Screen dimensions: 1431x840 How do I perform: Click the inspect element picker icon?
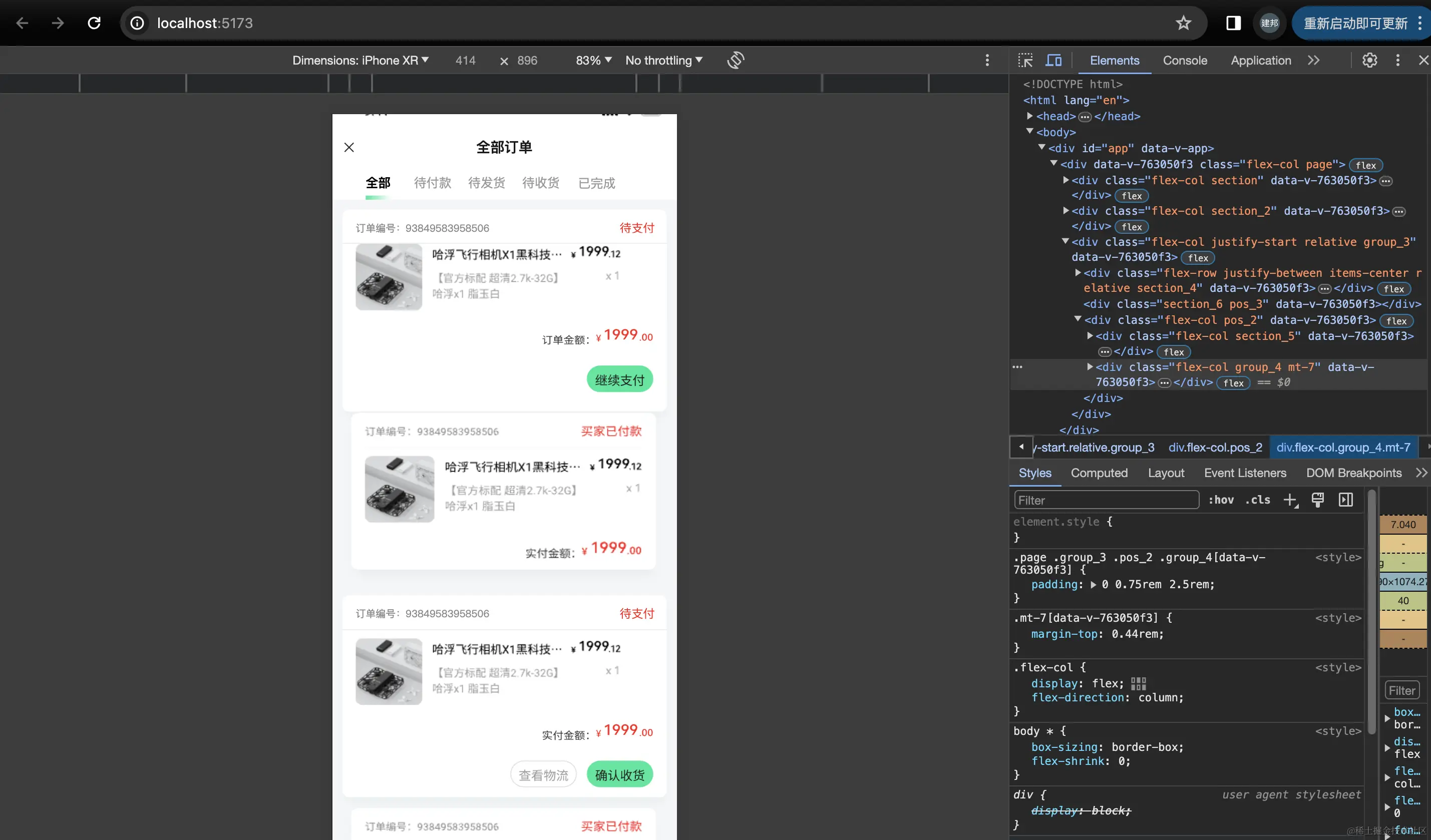[x=1025, y=60]
